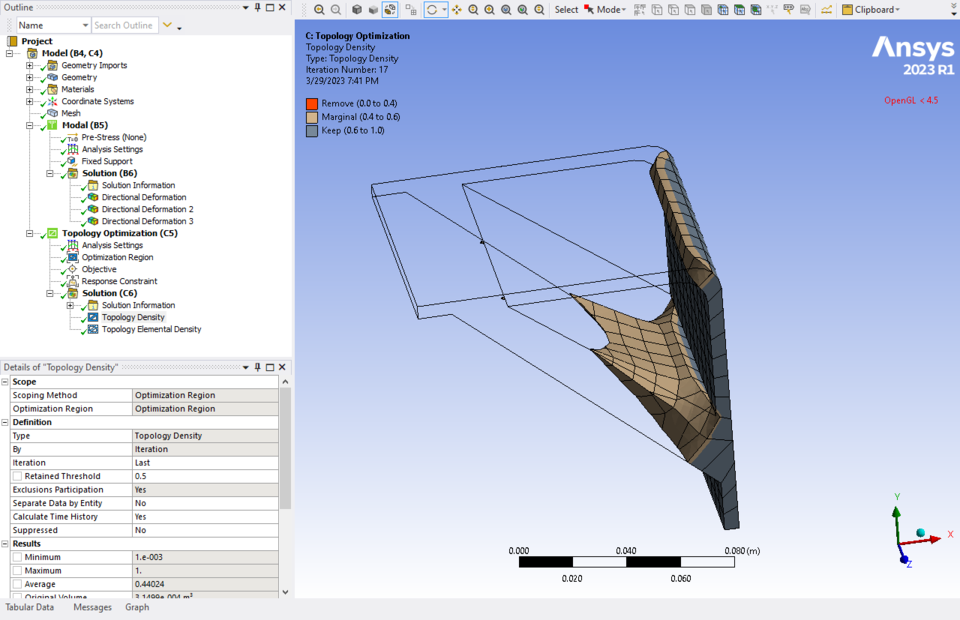960x620 pixels.
Task: Open the Chart tool in the toolbar
Action: point(827,9)
